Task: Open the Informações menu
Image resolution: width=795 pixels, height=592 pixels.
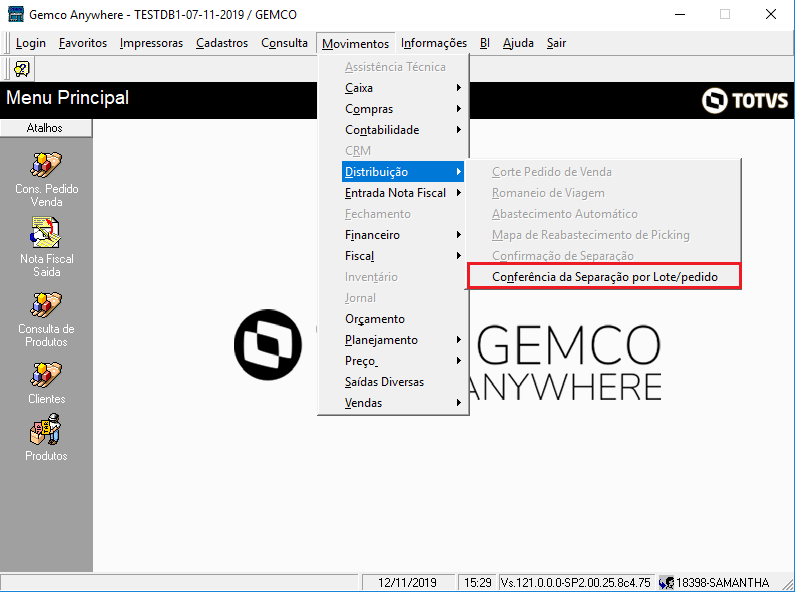Action: click(434, 43)
